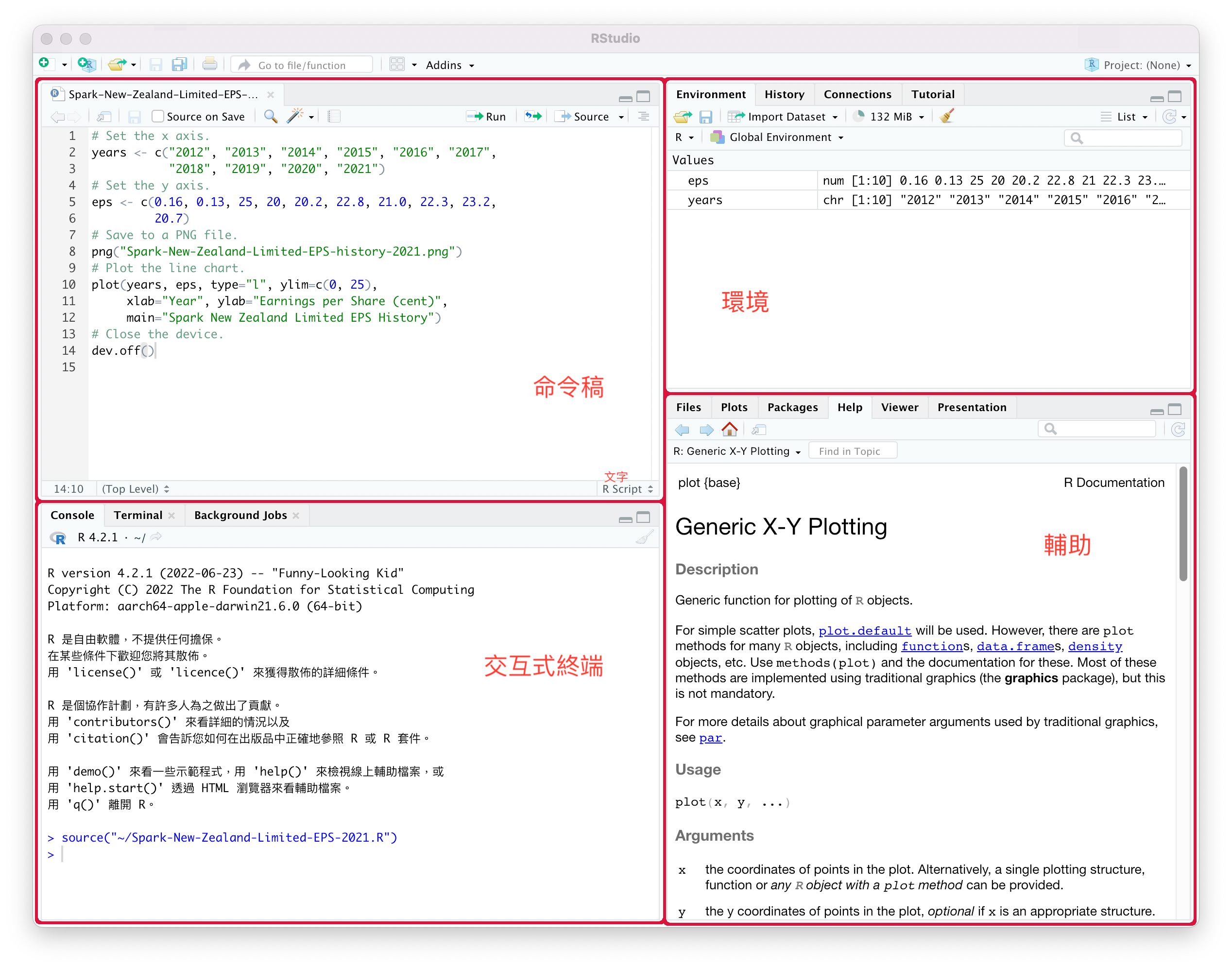Open the Tutorial tab
The image size is (1232, 968).
[932, 94]
